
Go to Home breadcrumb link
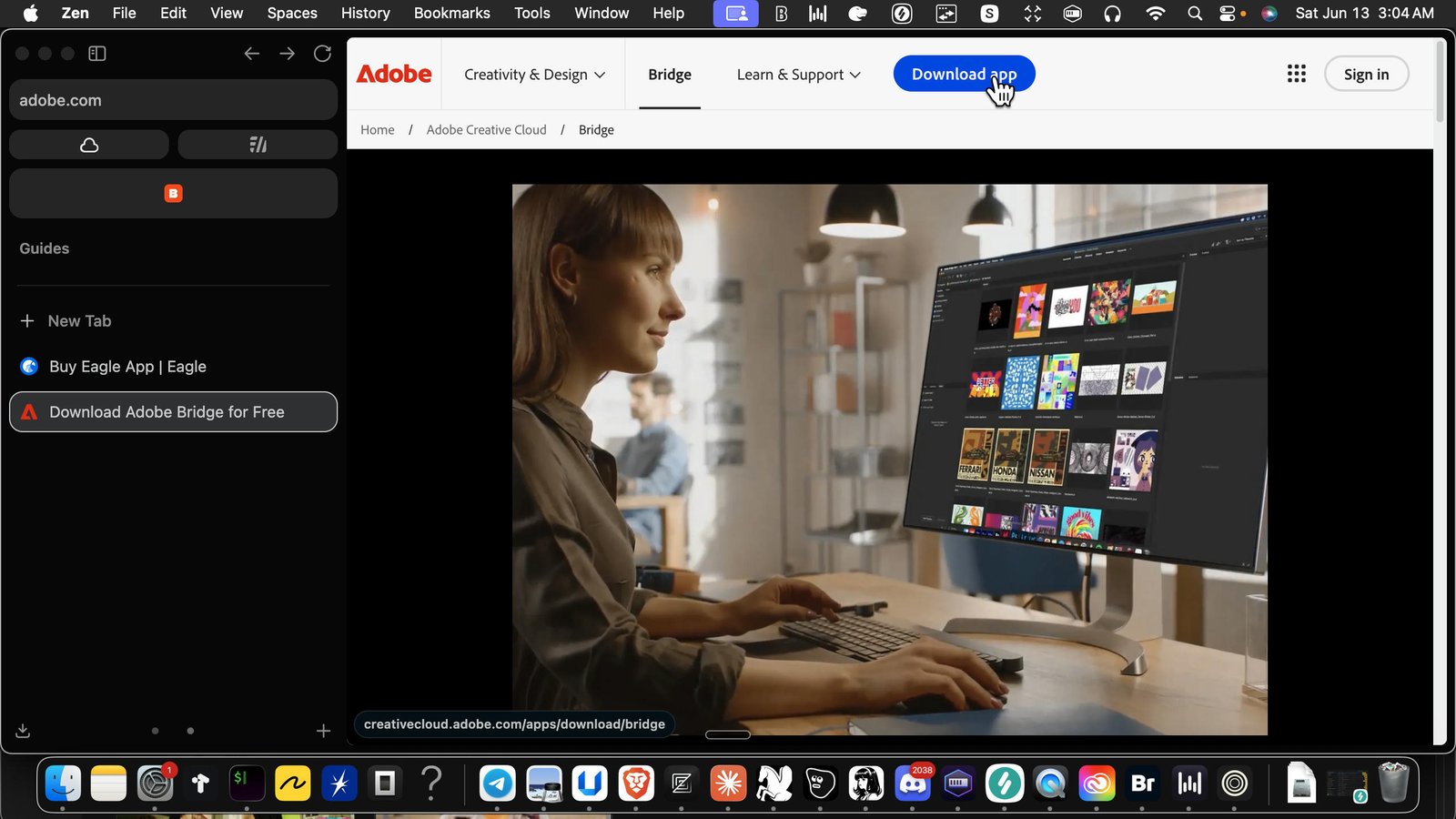point(378,130)
